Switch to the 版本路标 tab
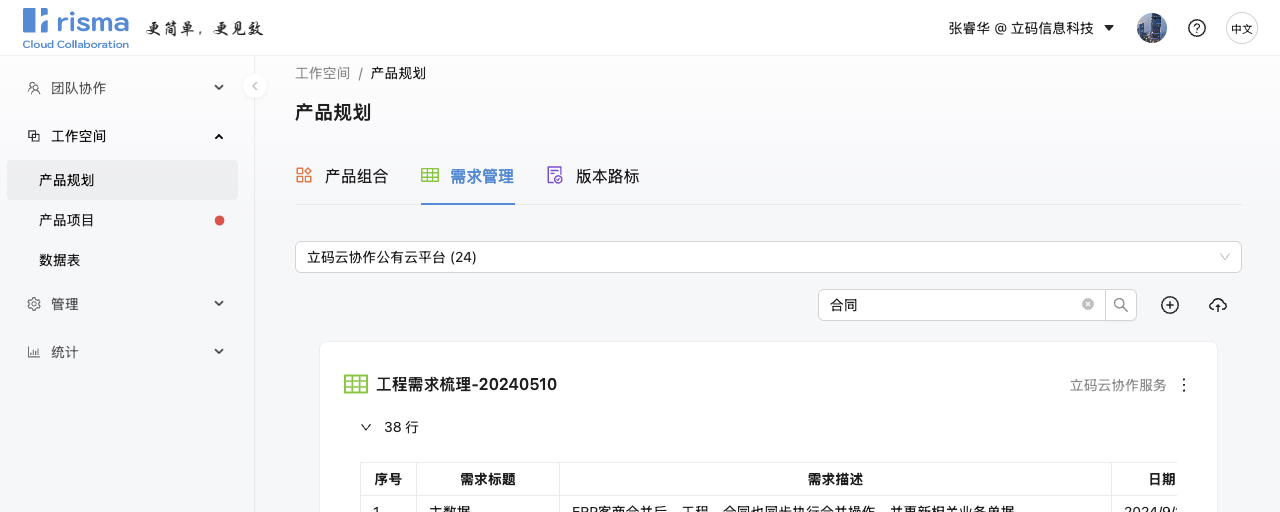Image resolution: width=1280 pixels, height=512 pixels. [x=593, y=176]
